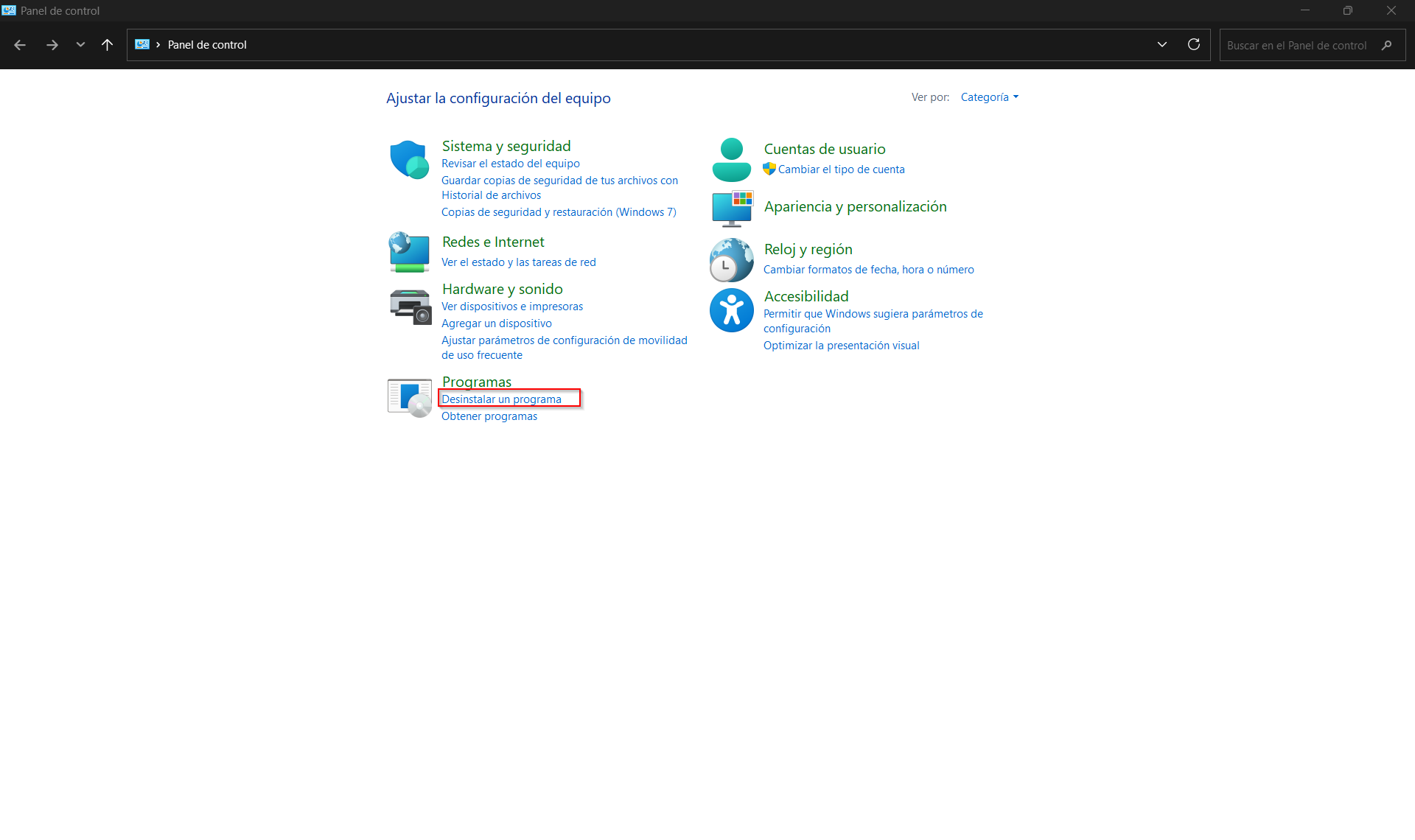1415x840 pixels.
Task: Click the Cuentas de usuario person icon
Action: pyautogui.click(x=731, y=159)
